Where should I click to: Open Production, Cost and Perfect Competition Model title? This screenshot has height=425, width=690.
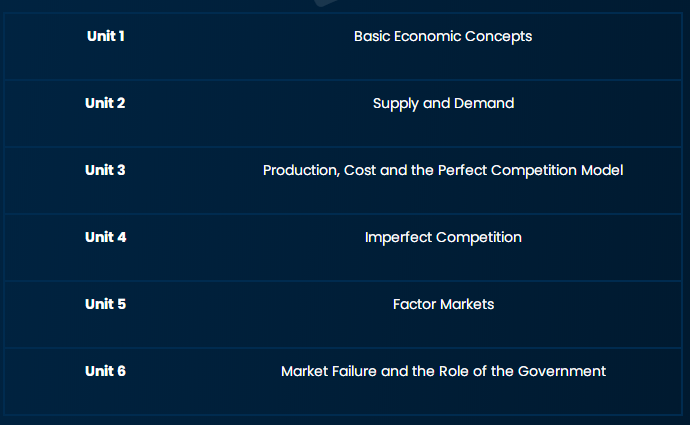[x=443, y=170]
